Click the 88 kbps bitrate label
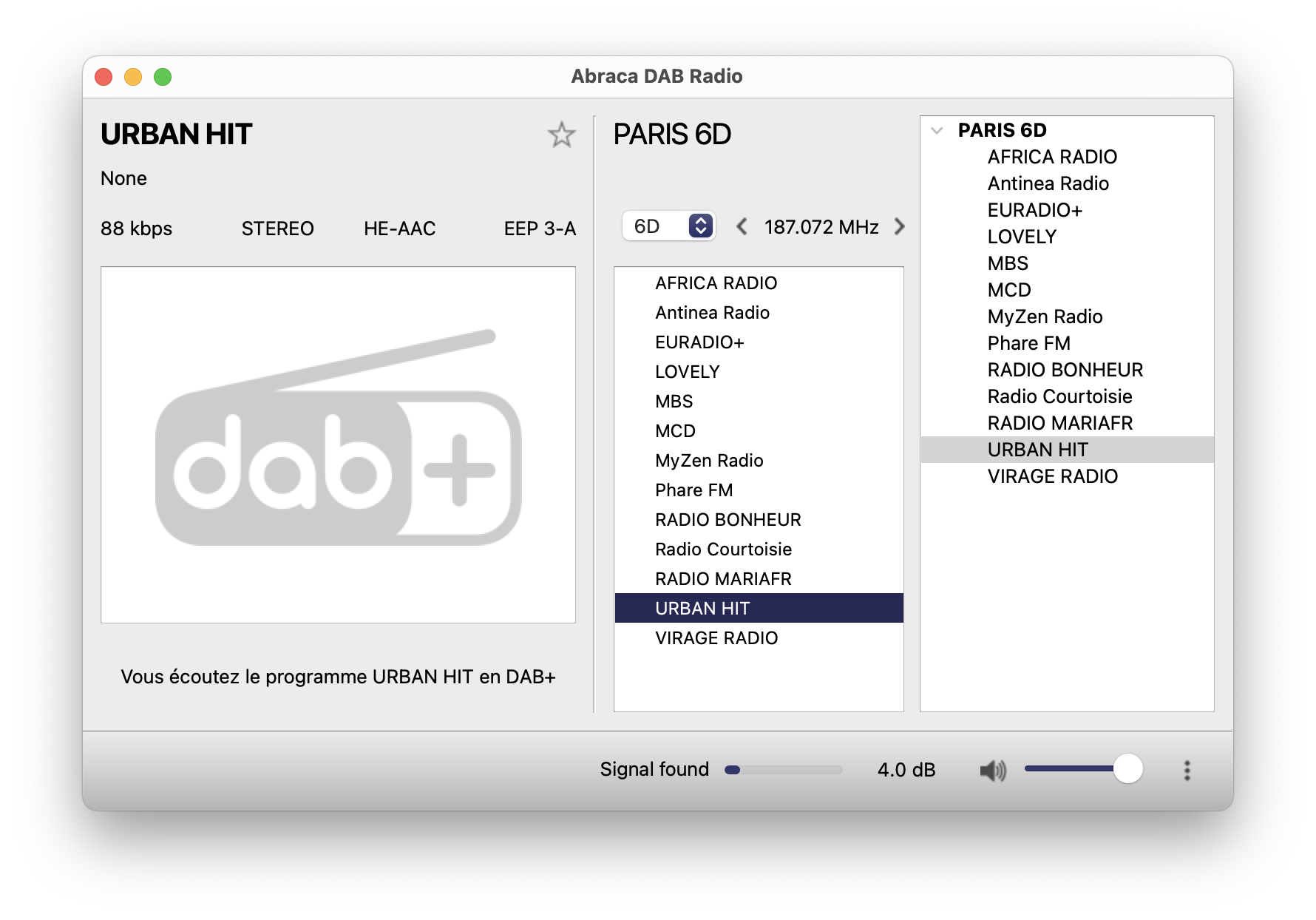The width and height of the screenshot is (1316, 920). tap(136, 229)
